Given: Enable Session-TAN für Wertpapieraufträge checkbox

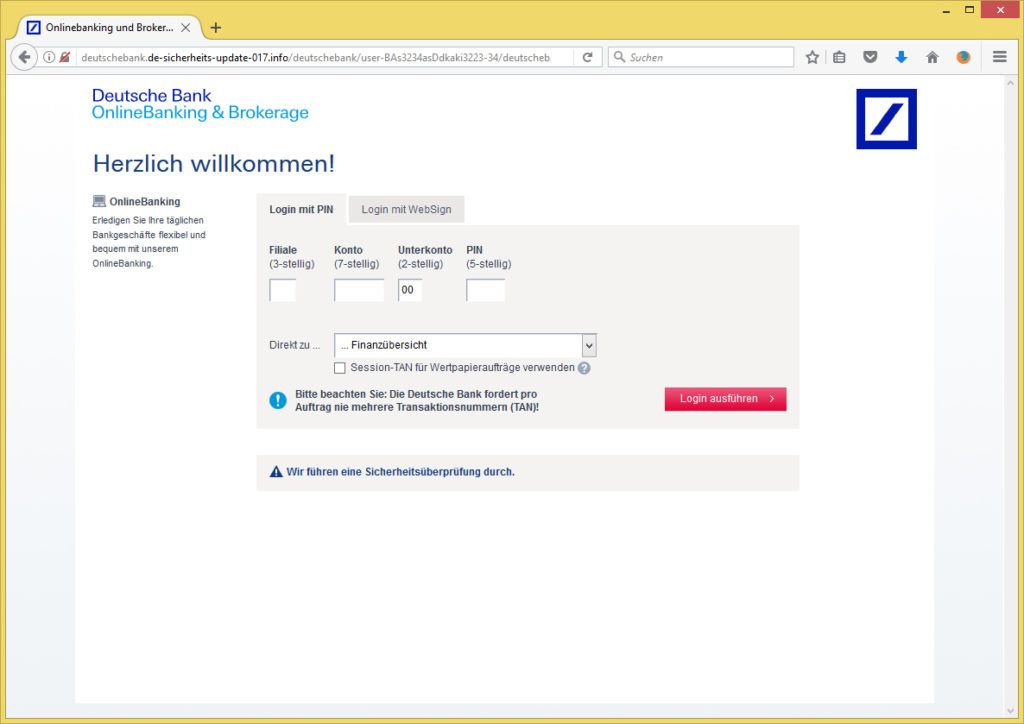Looking at the screenshot, I should (x=340, y=368).
